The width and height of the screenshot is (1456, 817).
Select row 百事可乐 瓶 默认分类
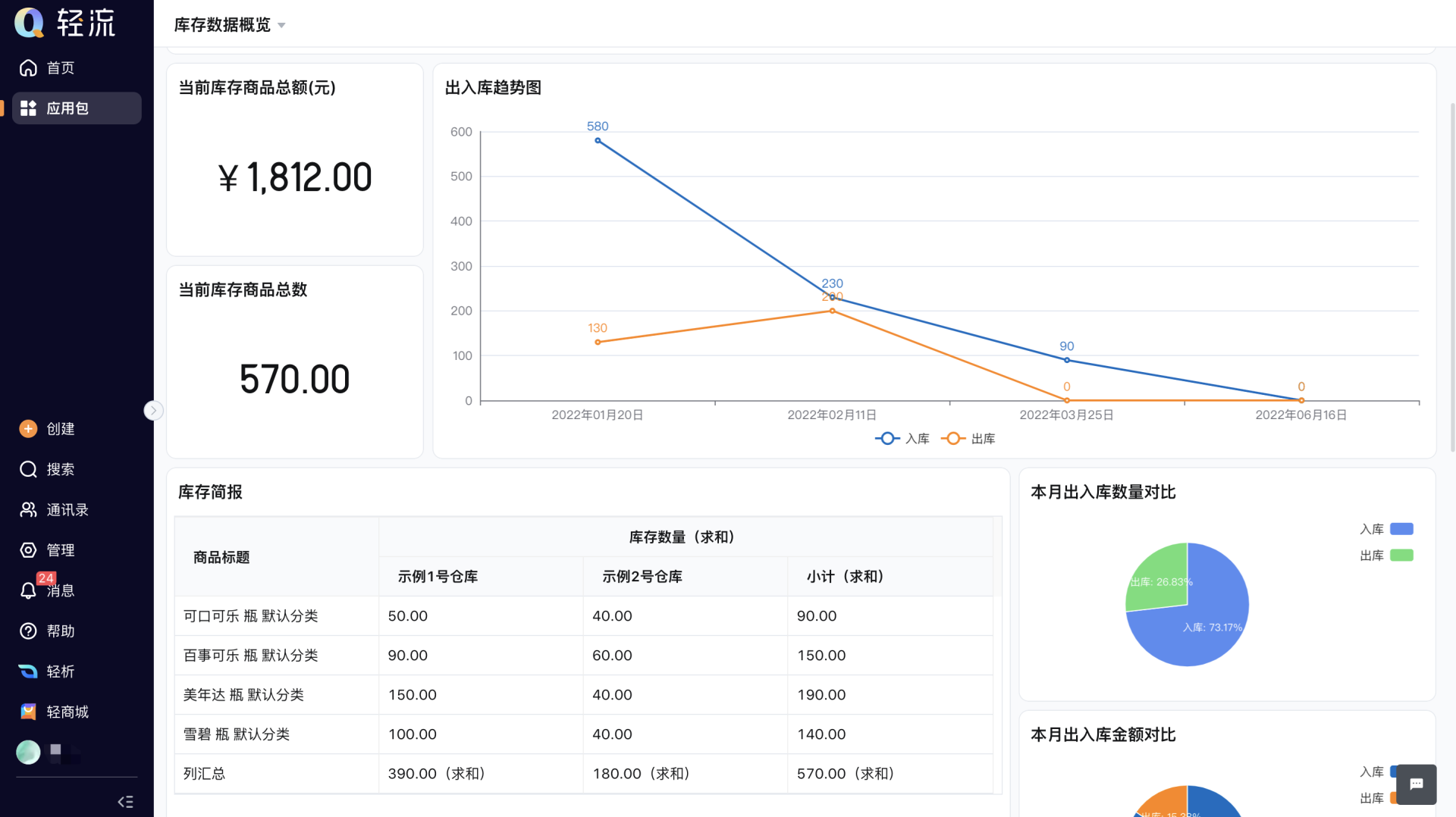point(584,656)
